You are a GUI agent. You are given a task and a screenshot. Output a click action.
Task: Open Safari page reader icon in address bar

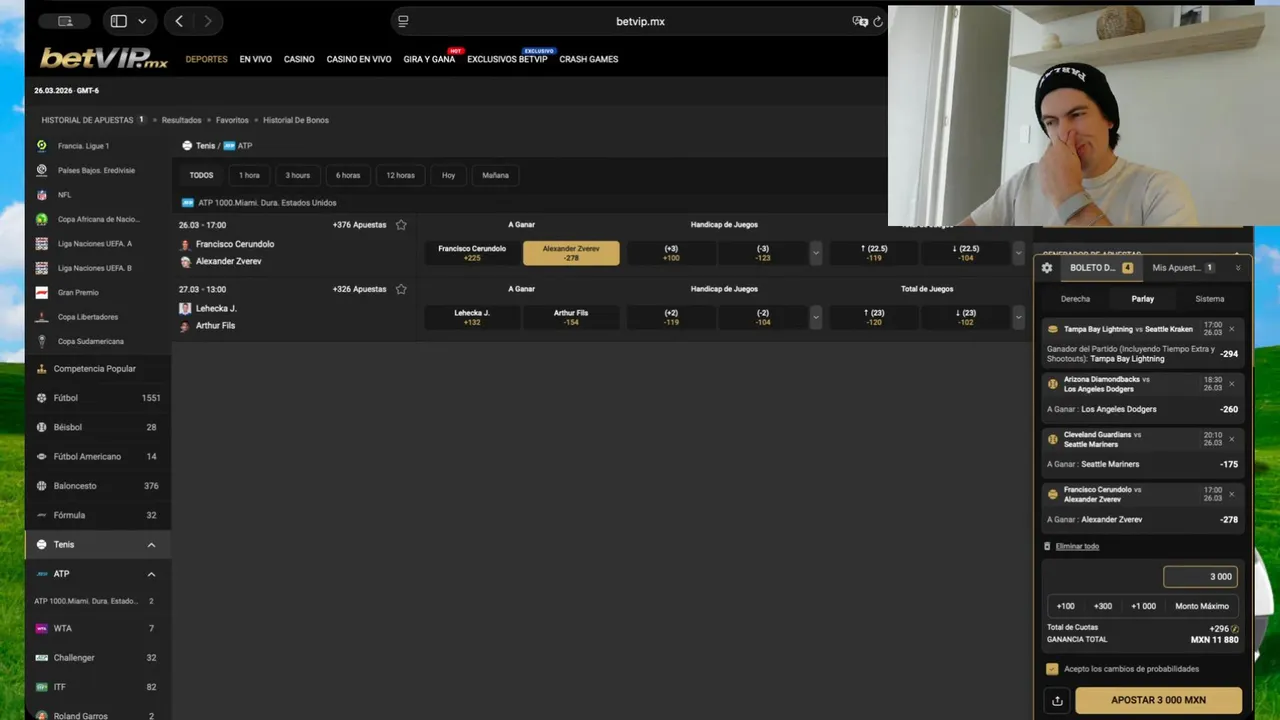click(x=403, y=21)
